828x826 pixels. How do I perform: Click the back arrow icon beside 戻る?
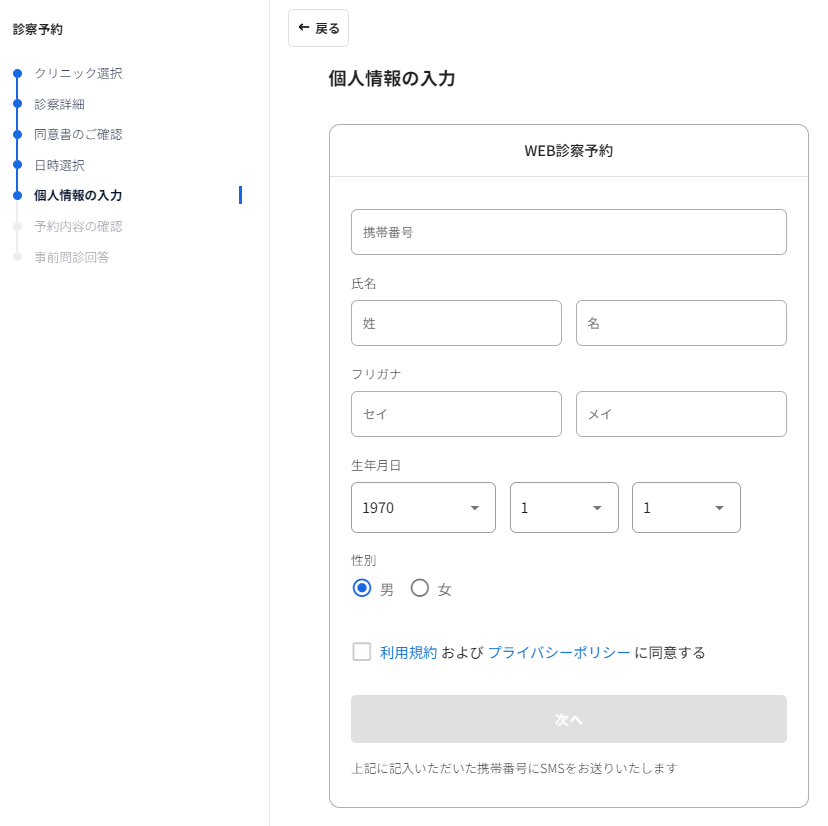pos(304,27)
